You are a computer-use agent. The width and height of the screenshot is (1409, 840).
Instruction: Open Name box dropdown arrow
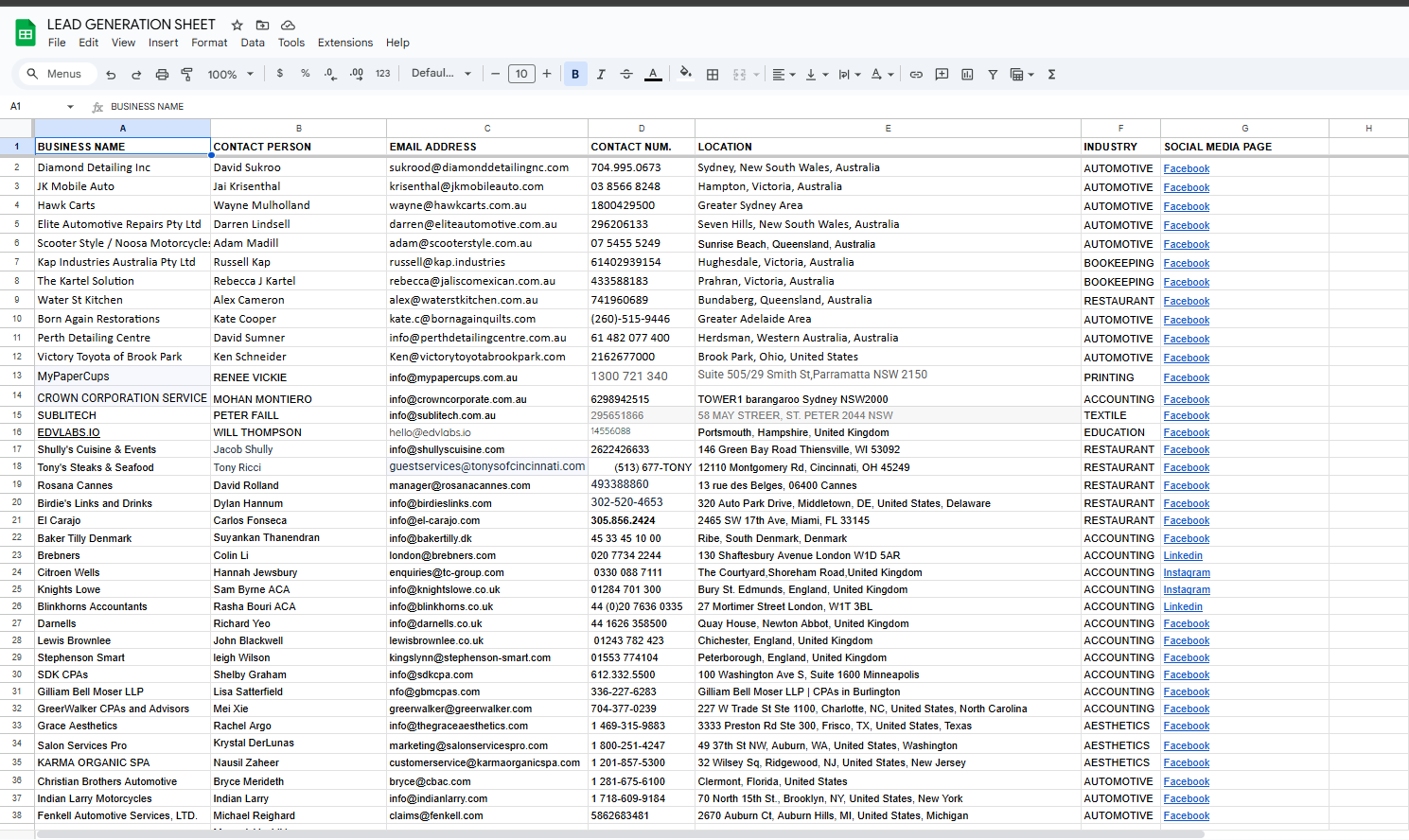70,107
